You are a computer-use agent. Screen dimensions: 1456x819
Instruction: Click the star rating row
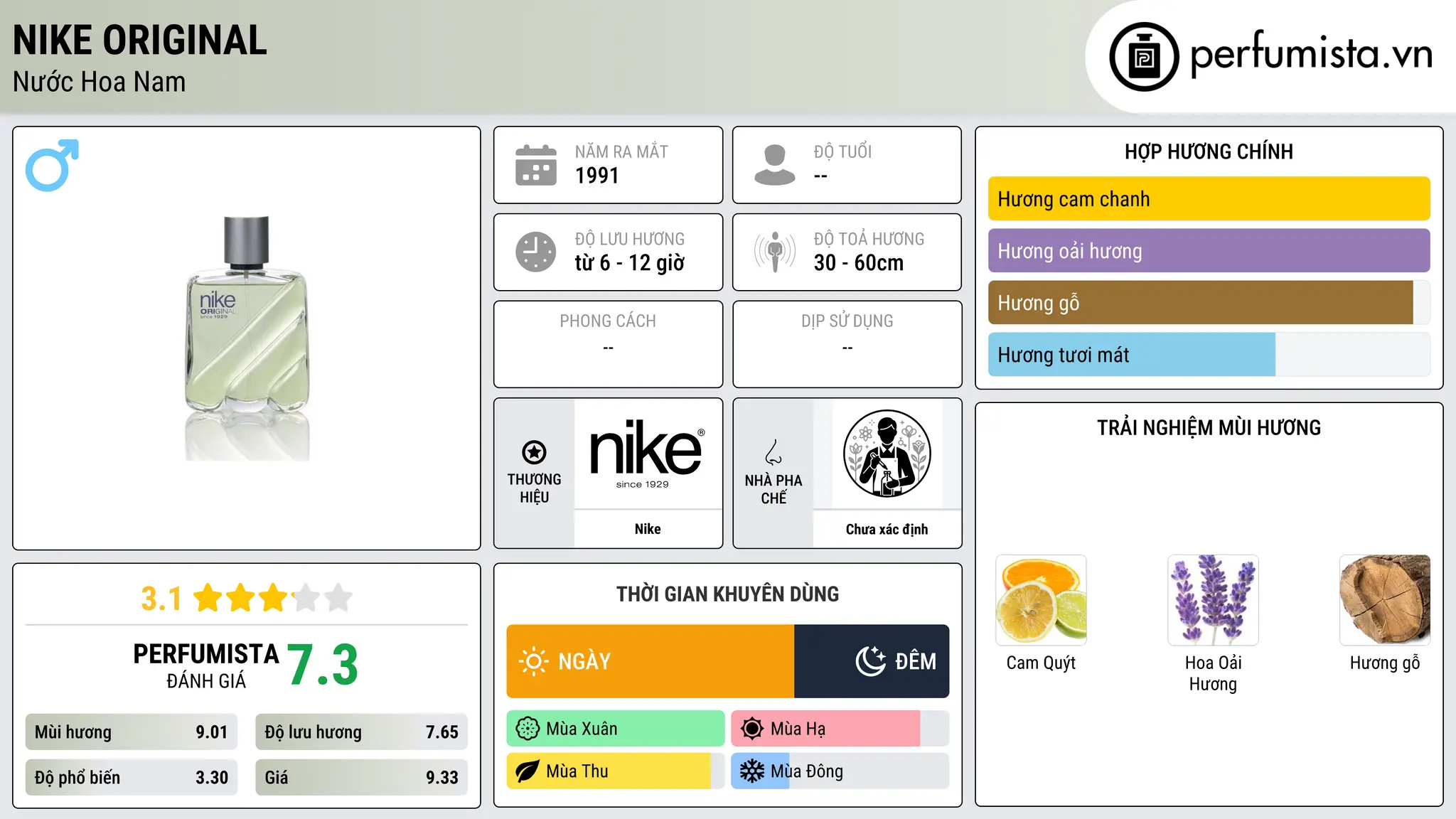click(273, 598)
